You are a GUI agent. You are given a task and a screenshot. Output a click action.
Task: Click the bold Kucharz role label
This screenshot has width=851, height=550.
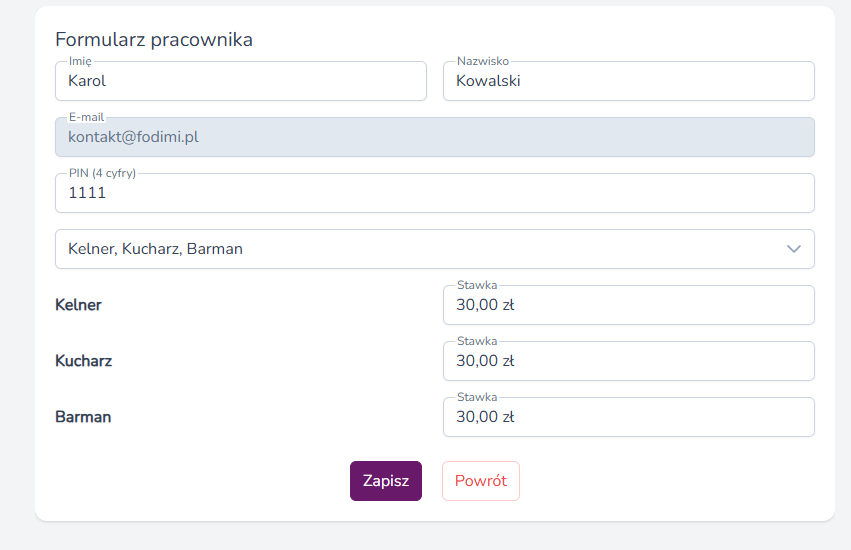[84, 361]
